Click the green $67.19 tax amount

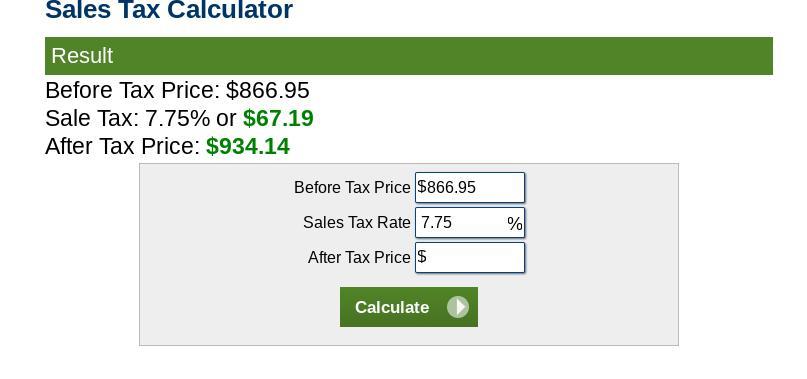[278, 118]
